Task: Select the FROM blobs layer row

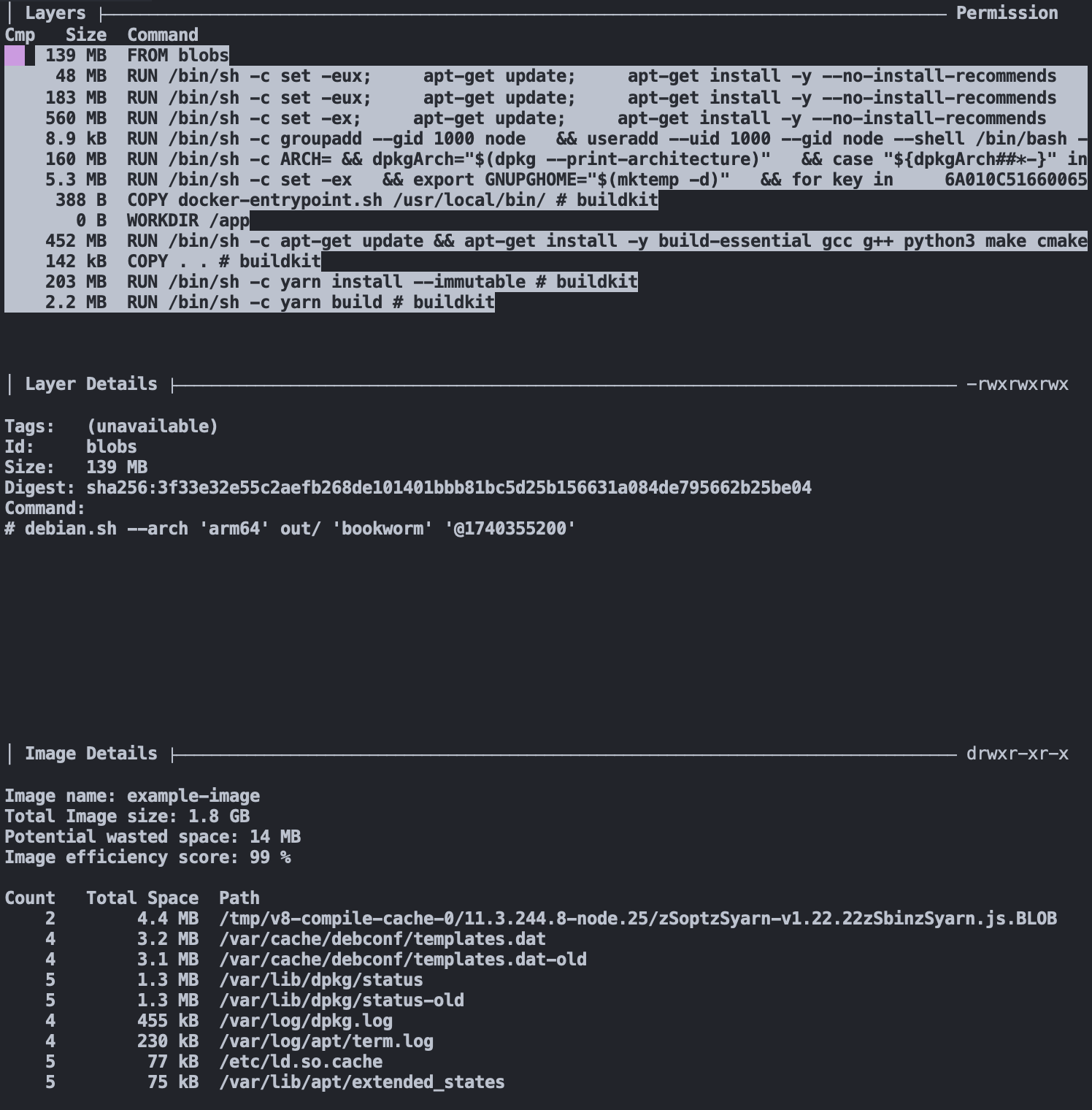Action: 177,55
